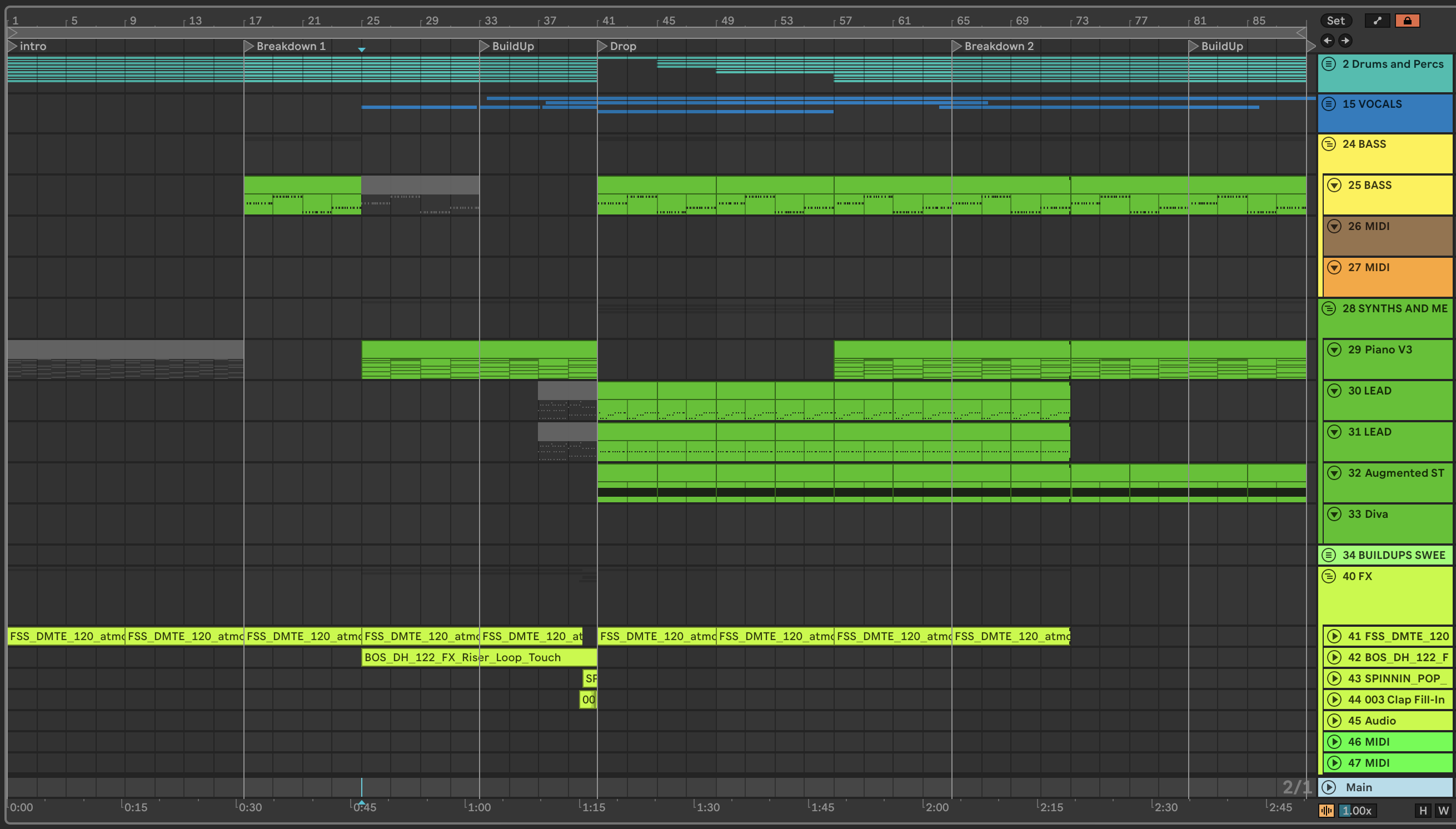Adjust the 1.00x zoom slider
The image size is (1456, 829).
pos(1357,811)
